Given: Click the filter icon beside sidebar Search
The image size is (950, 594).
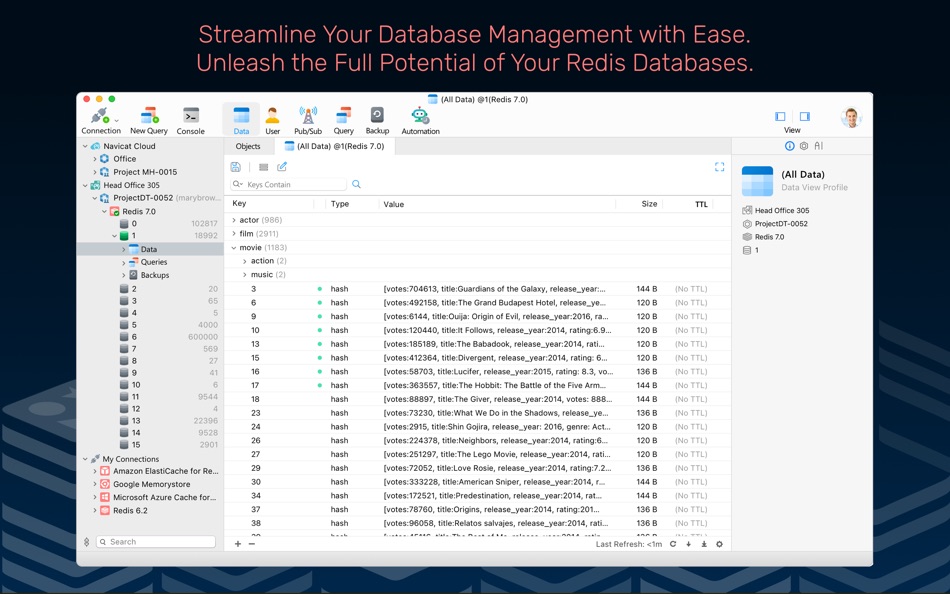Looking at the screenshot, I should tap(87, 542).
